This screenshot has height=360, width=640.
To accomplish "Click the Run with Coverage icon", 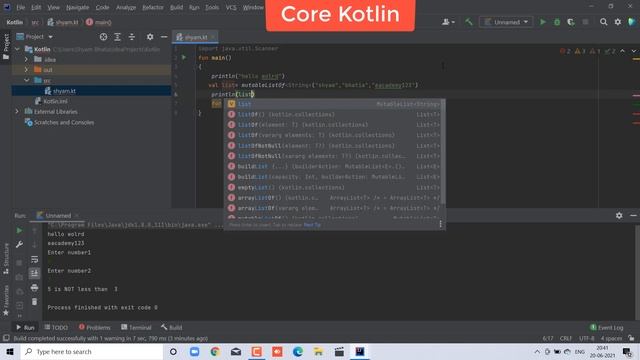I will pos(571,22).
